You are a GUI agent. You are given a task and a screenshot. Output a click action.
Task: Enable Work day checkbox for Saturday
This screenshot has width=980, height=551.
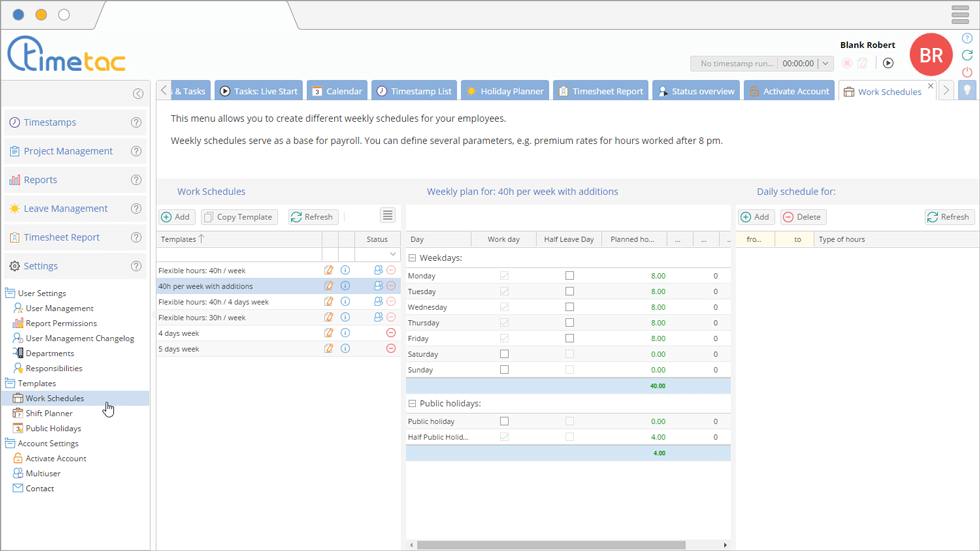click(504, 354)
